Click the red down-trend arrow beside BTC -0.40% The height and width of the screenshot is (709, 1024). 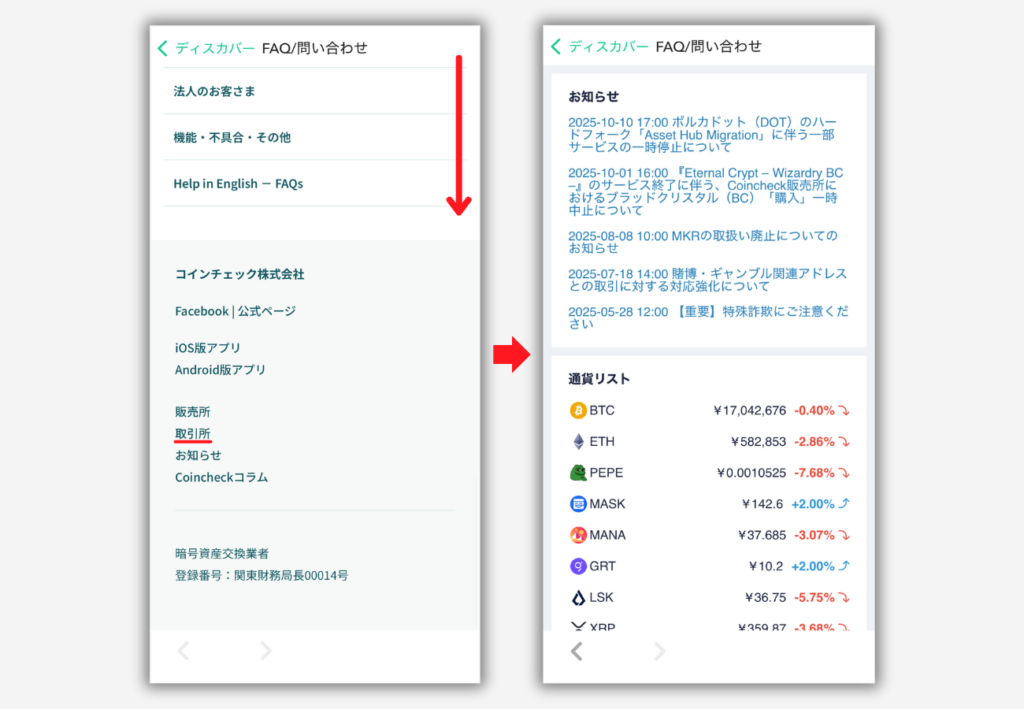point(844,410)
